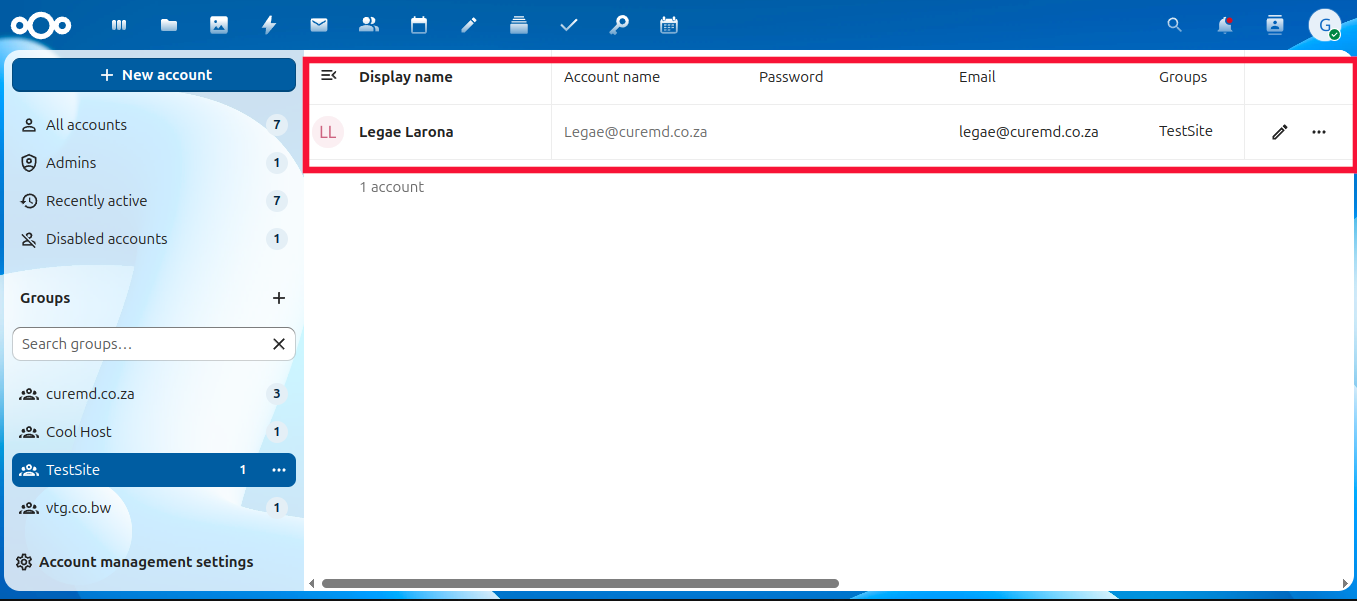The image size is (1357, 601).
Task: Add a new group with plus icon
Action: click(279, 298)
